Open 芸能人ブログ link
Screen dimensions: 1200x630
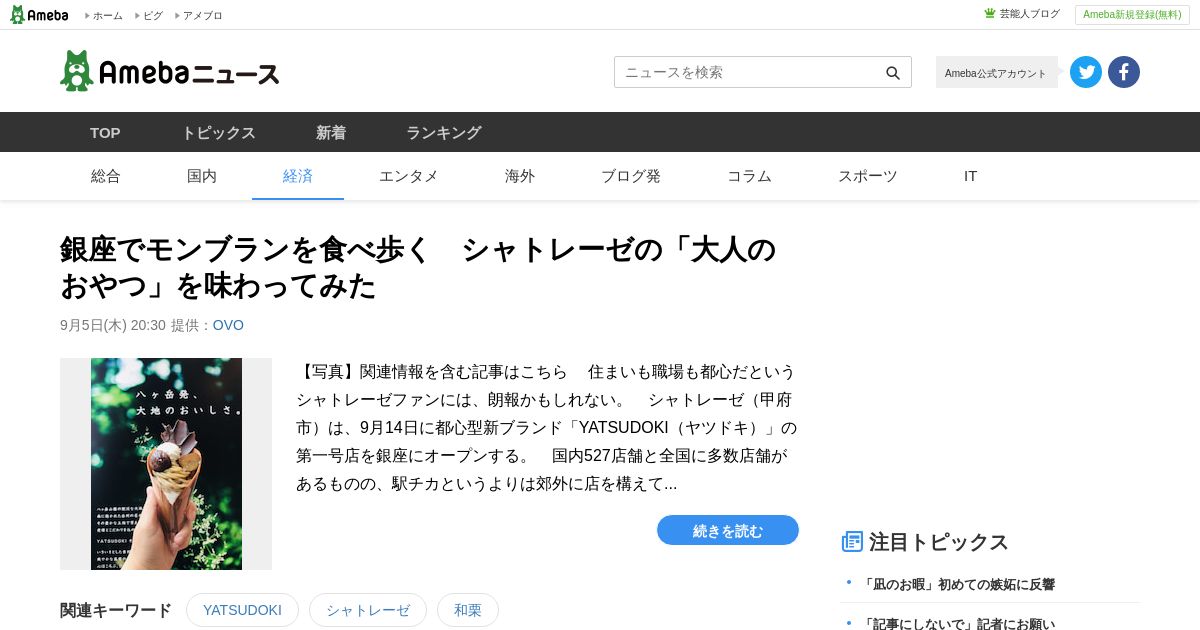[x=1030, y=14]
